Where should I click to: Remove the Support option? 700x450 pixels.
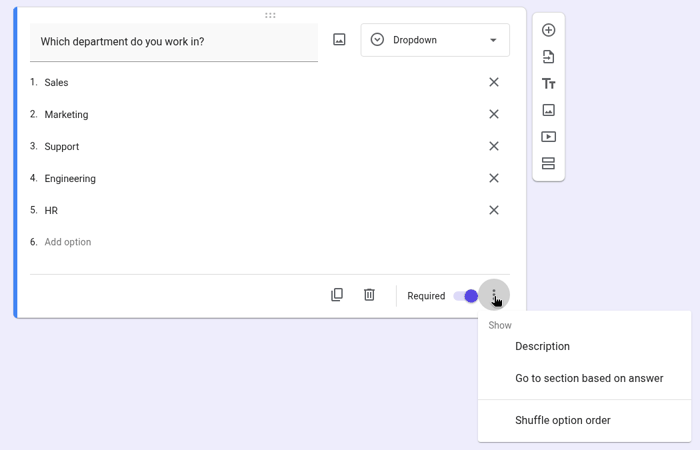(494, 146)
